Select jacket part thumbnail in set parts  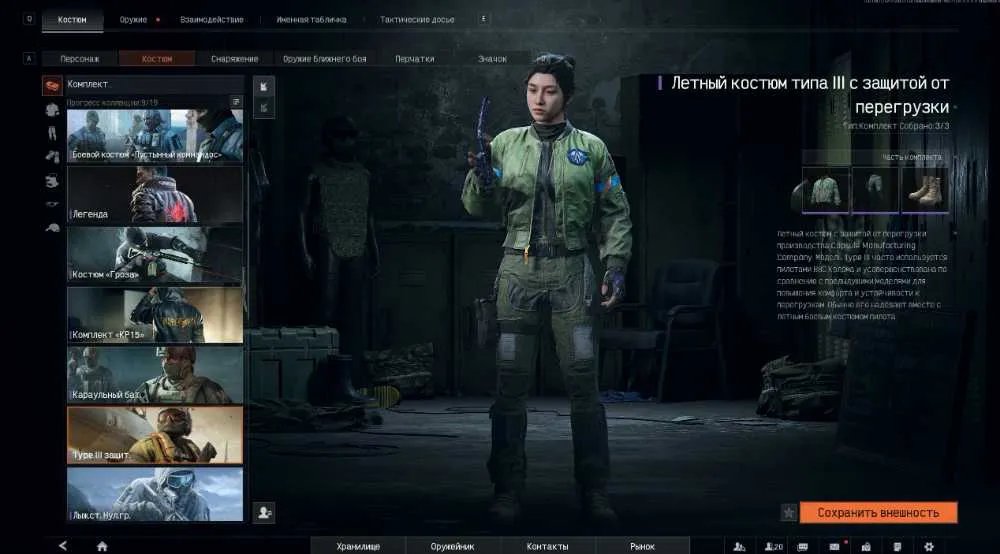pos(825,190)
